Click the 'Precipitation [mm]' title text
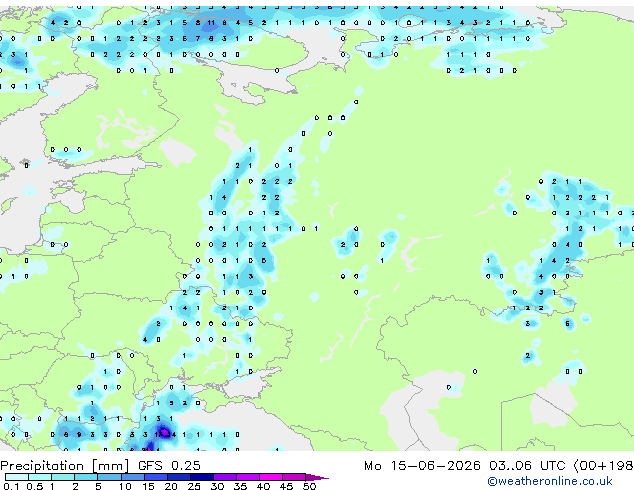634x490 pixels. pos(65,466)
